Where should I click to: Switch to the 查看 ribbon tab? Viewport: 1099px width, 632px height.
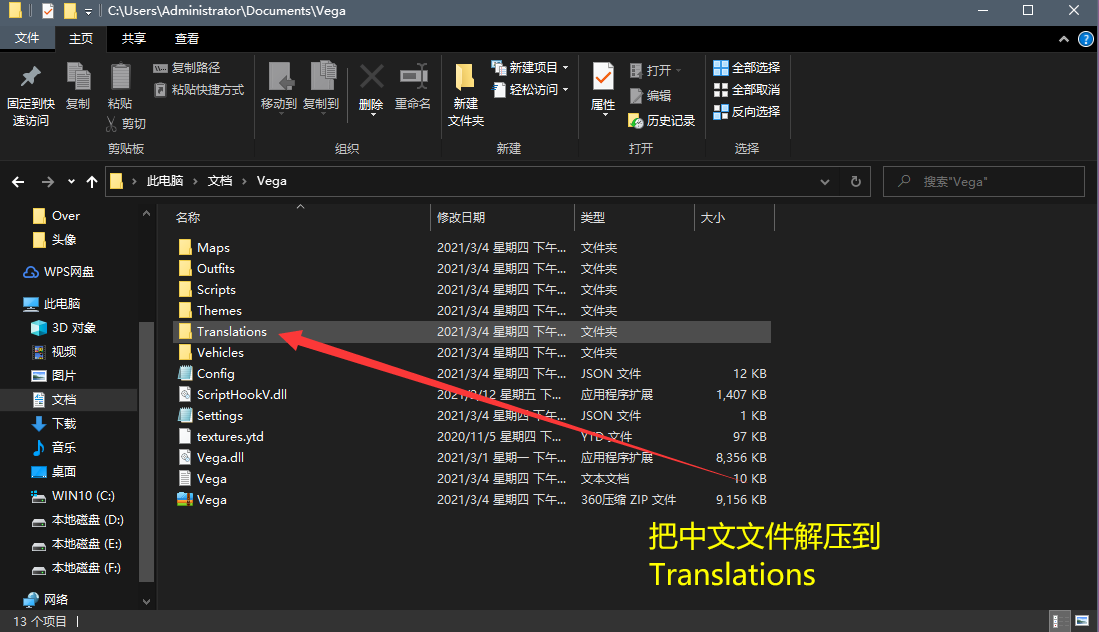tap(186, 38)
